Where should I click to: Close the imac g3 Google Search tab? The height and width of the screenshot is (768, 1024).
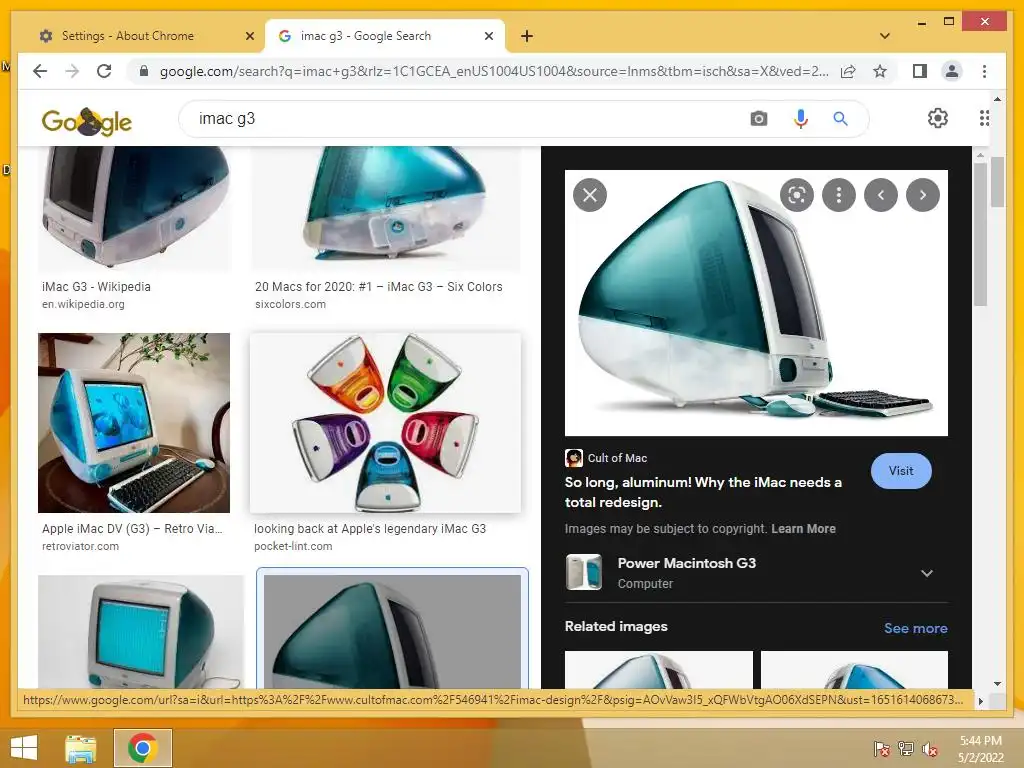[488, 36]
